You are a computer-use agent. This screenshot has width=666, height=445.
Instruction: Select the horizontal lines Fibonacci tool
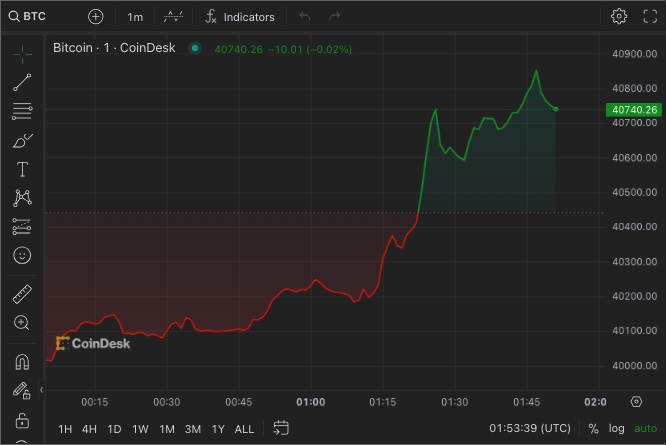coord(22,111)
